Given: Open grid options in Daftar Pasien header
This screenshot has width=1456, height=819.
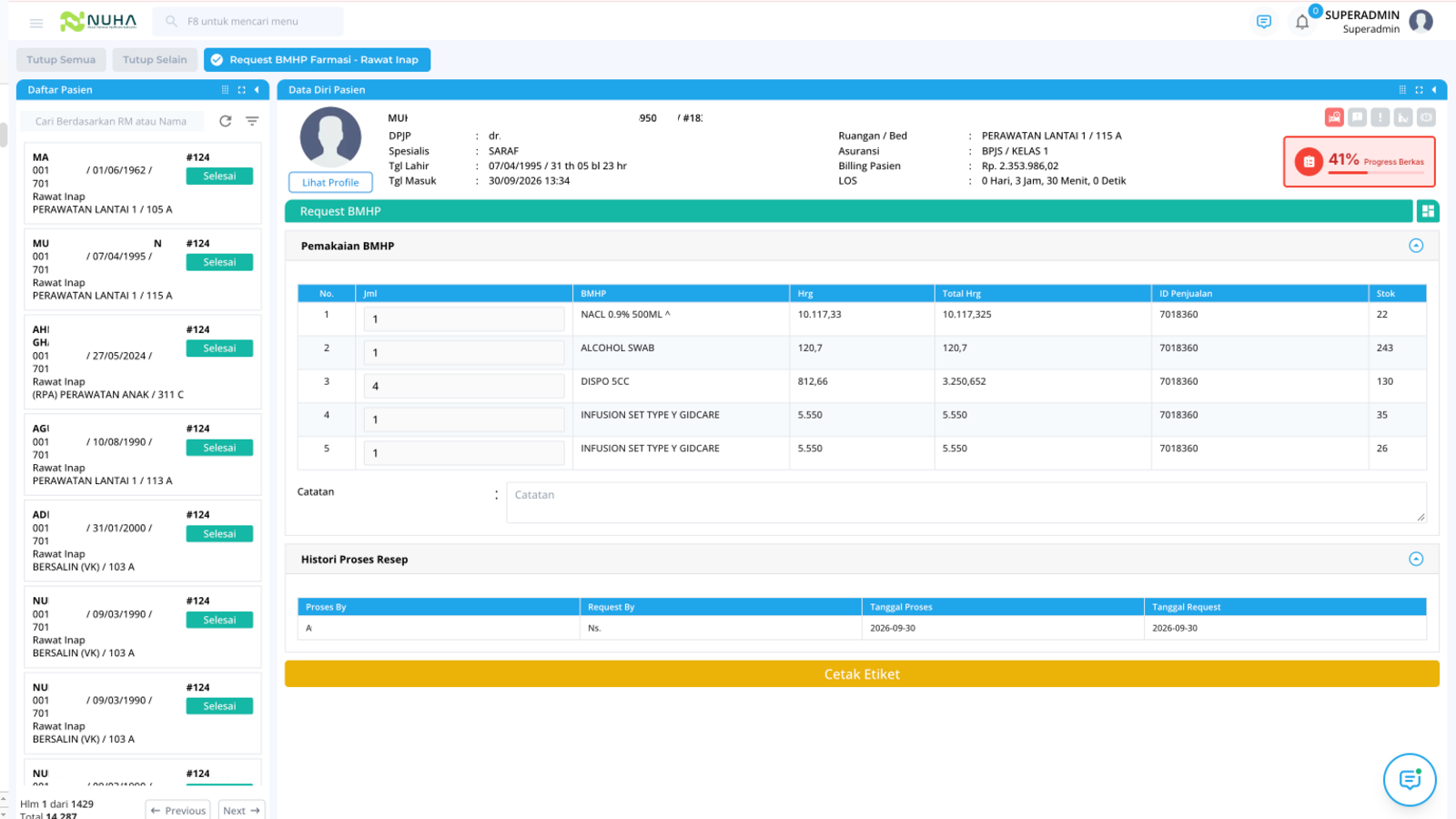Looking at the screenshot, I should [x=225, y=90].
